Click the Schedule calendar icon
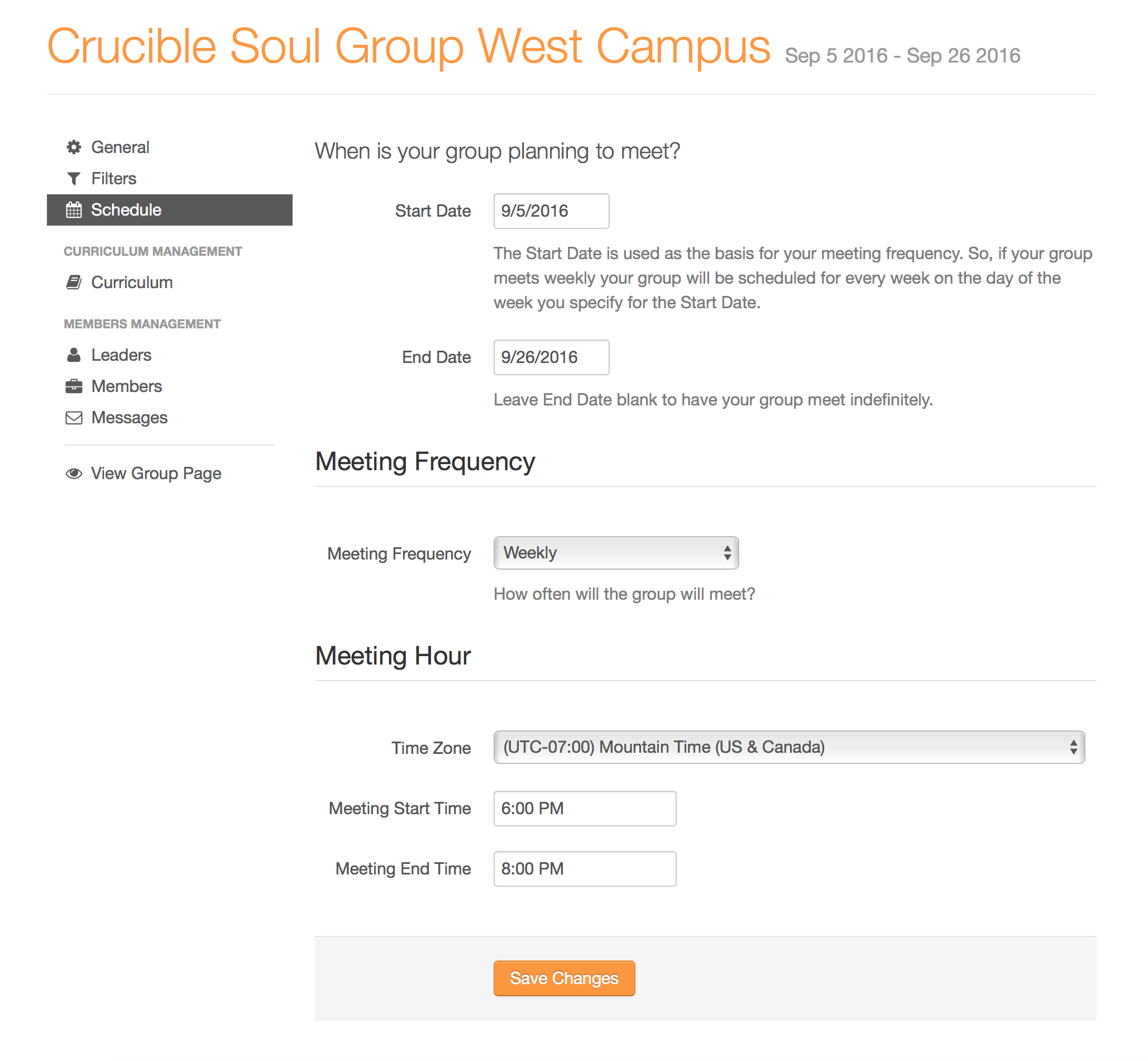The width and height of the screenshot is (1148, 1061). 74,210
